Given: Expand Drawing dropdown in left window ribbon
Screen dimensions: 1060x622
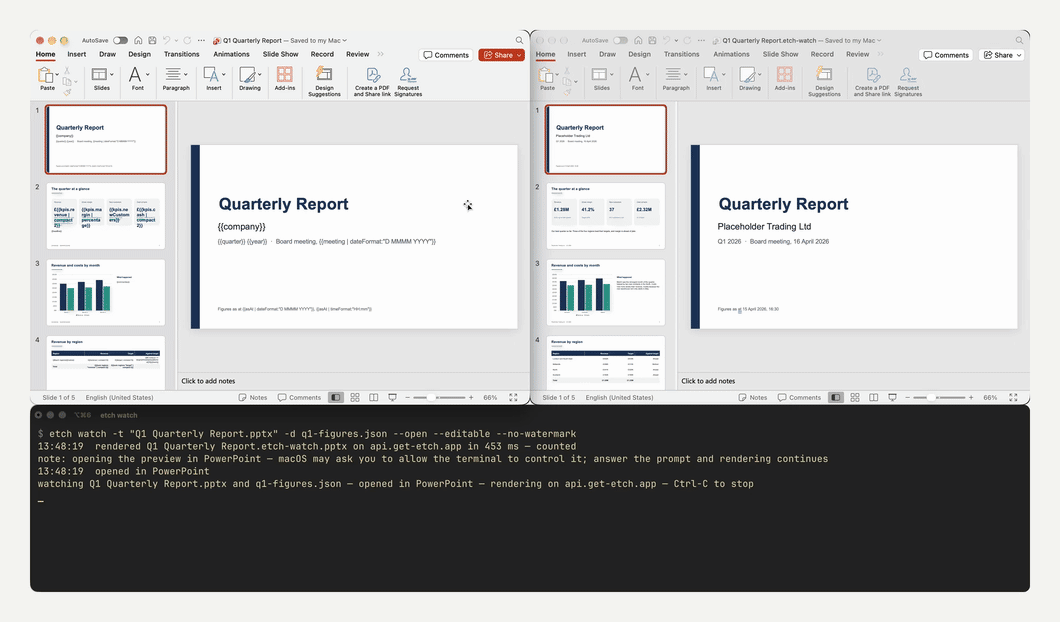Looking at the screenshot, I should [260, 74].
